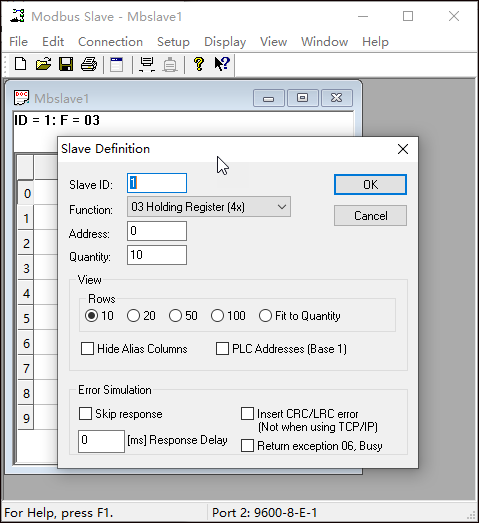This screenshot has width=479, height=523.
Task: Select row header 4 in Mbslave1 grid
Action: (x=26, y=293)
